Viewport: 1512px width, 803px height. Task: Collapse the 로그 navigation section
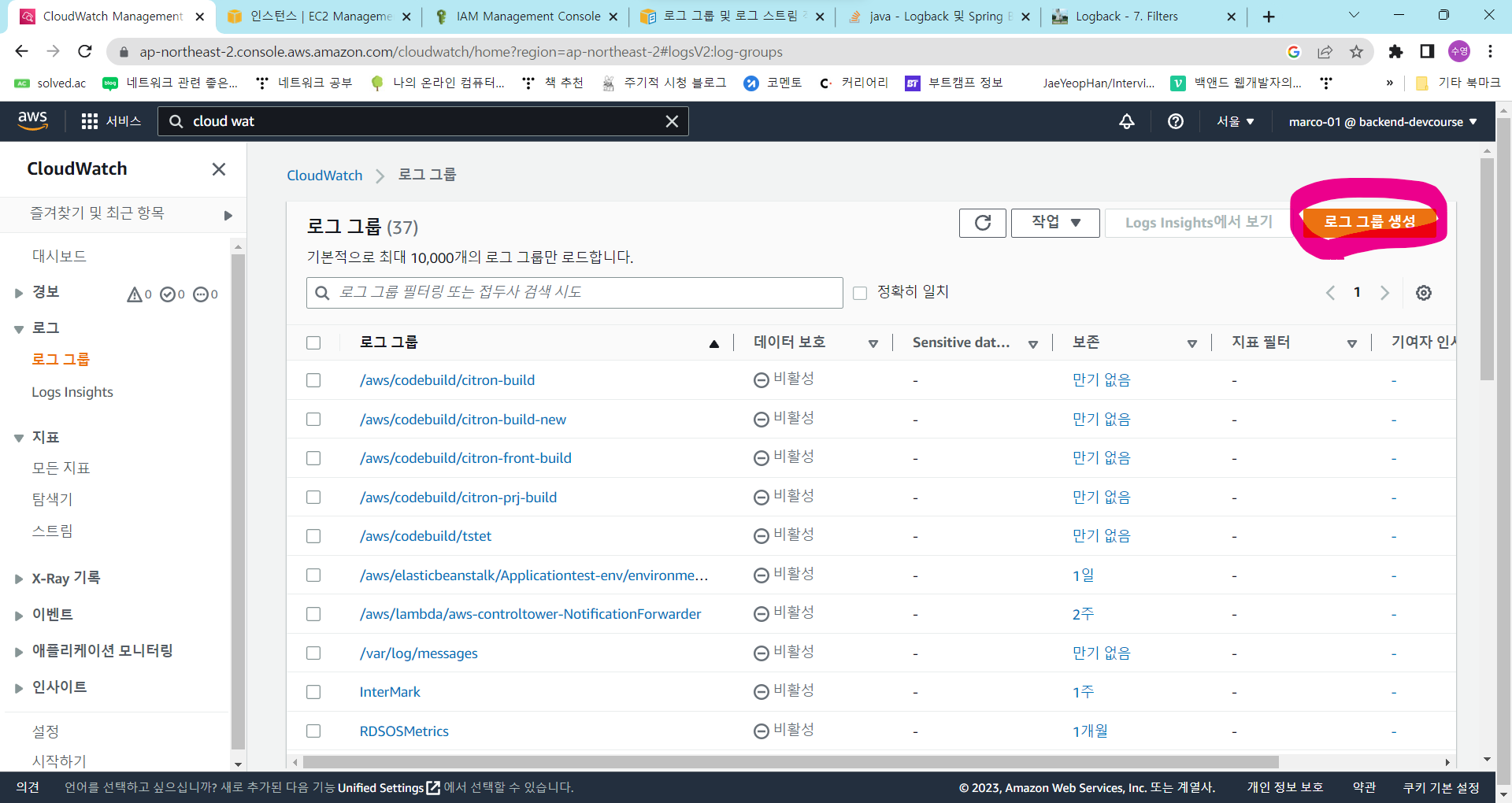point(18,329)
